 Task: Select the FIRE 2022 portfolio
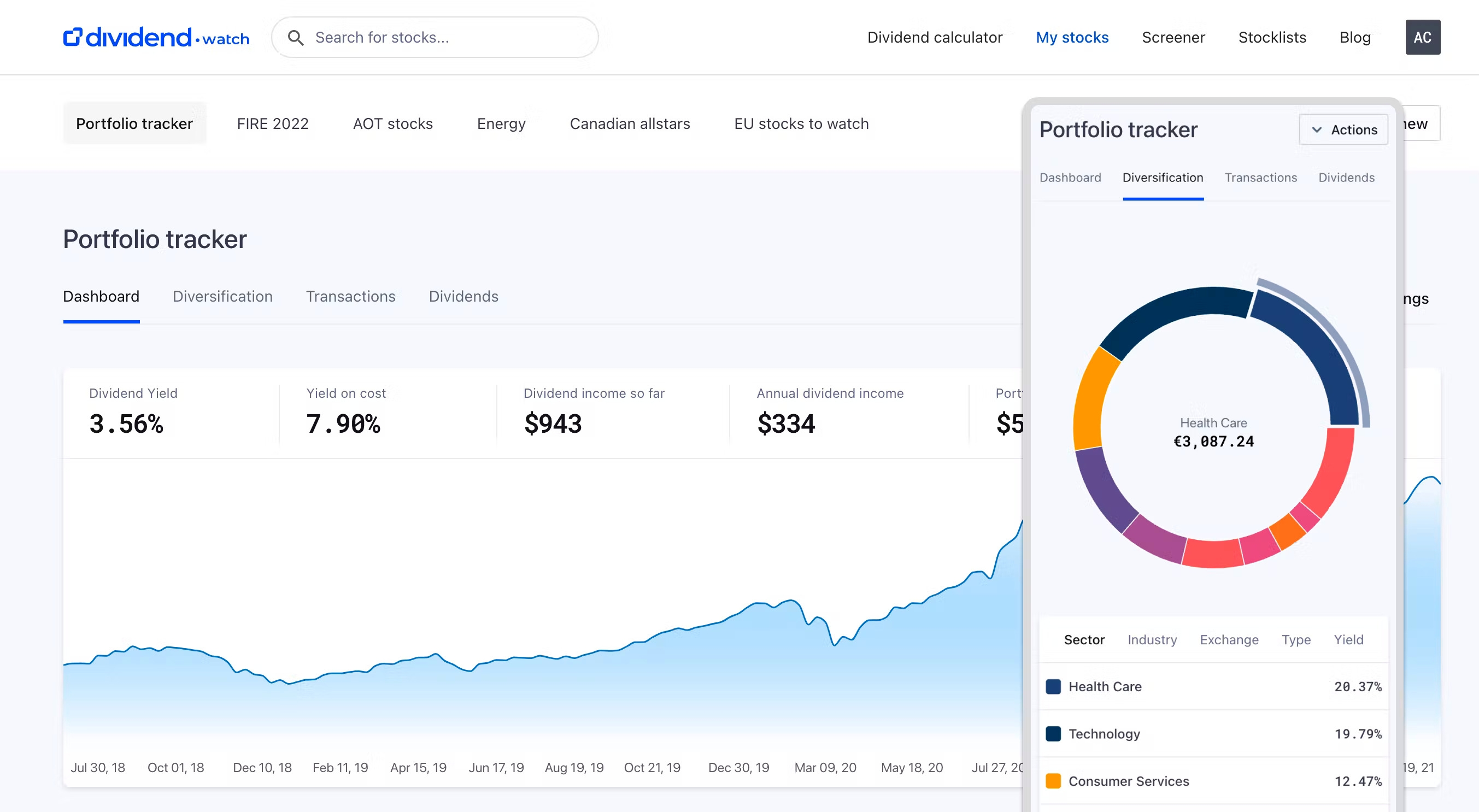coord(273,123)
